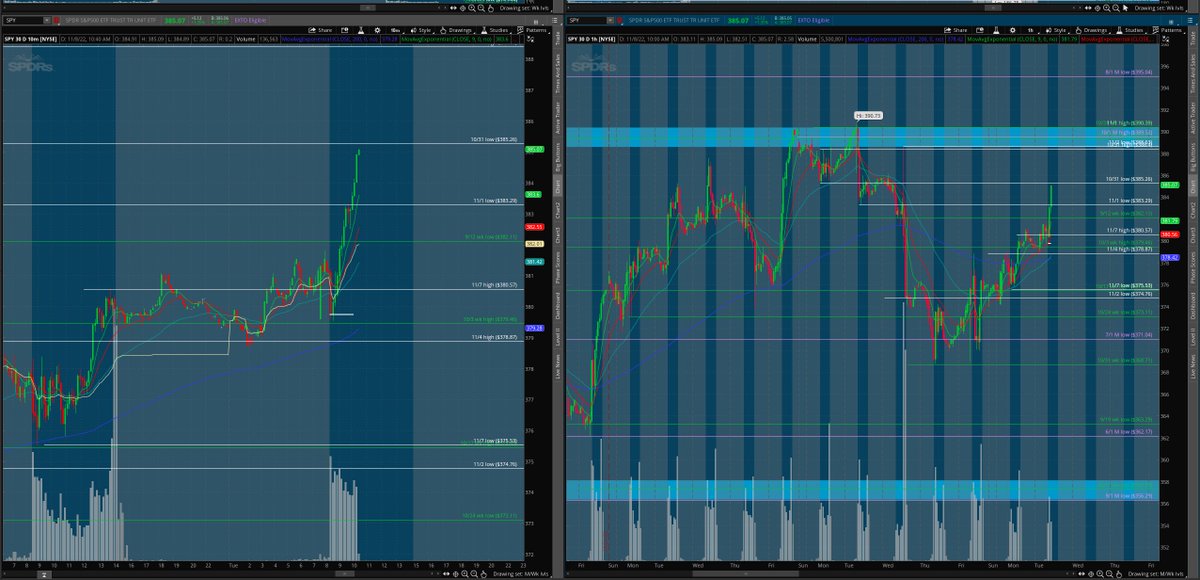1200x580 pixels.
Task: Open the Drawings menu on the 1h chart
Action: coord(1093,30)
